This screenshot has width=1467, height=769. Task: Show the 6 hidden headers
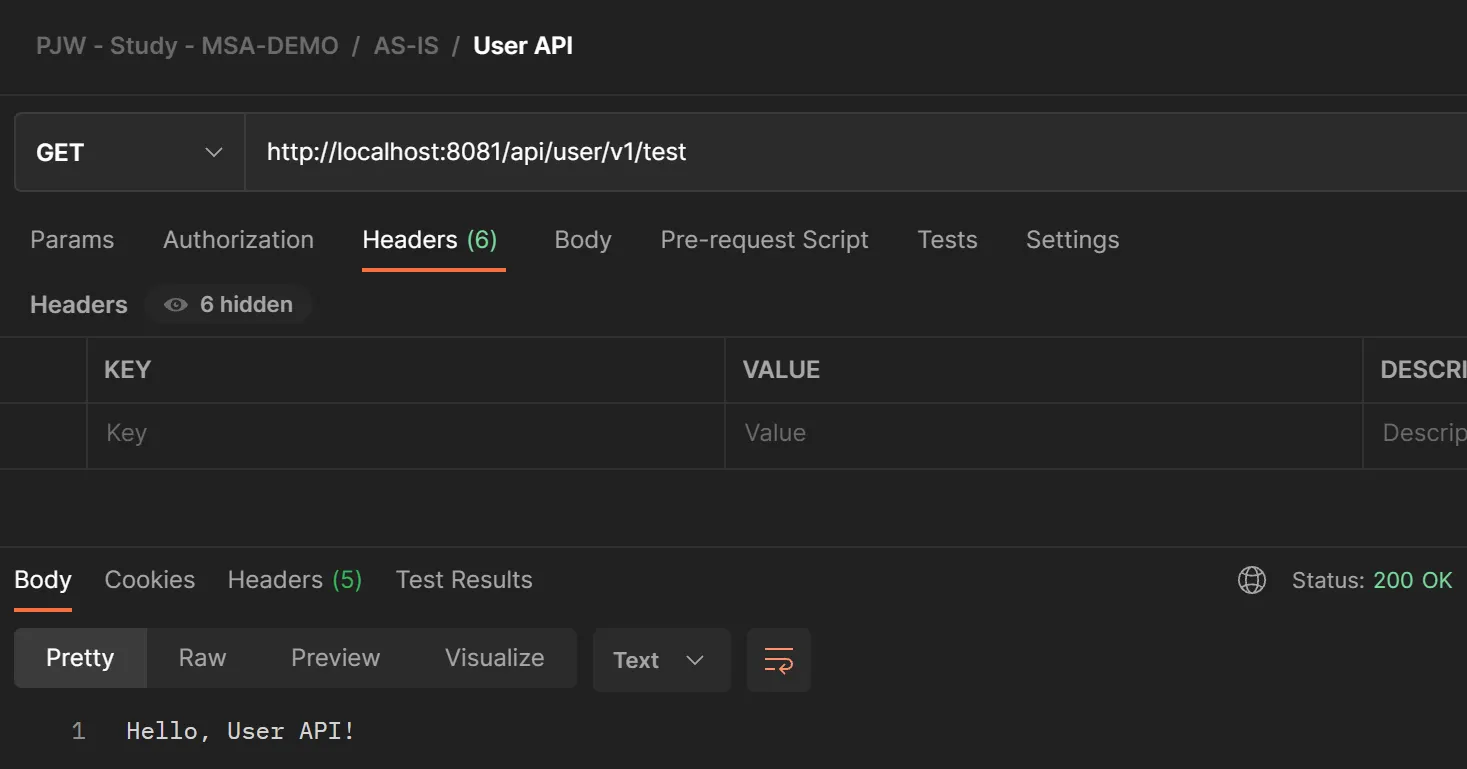(229, 305)
